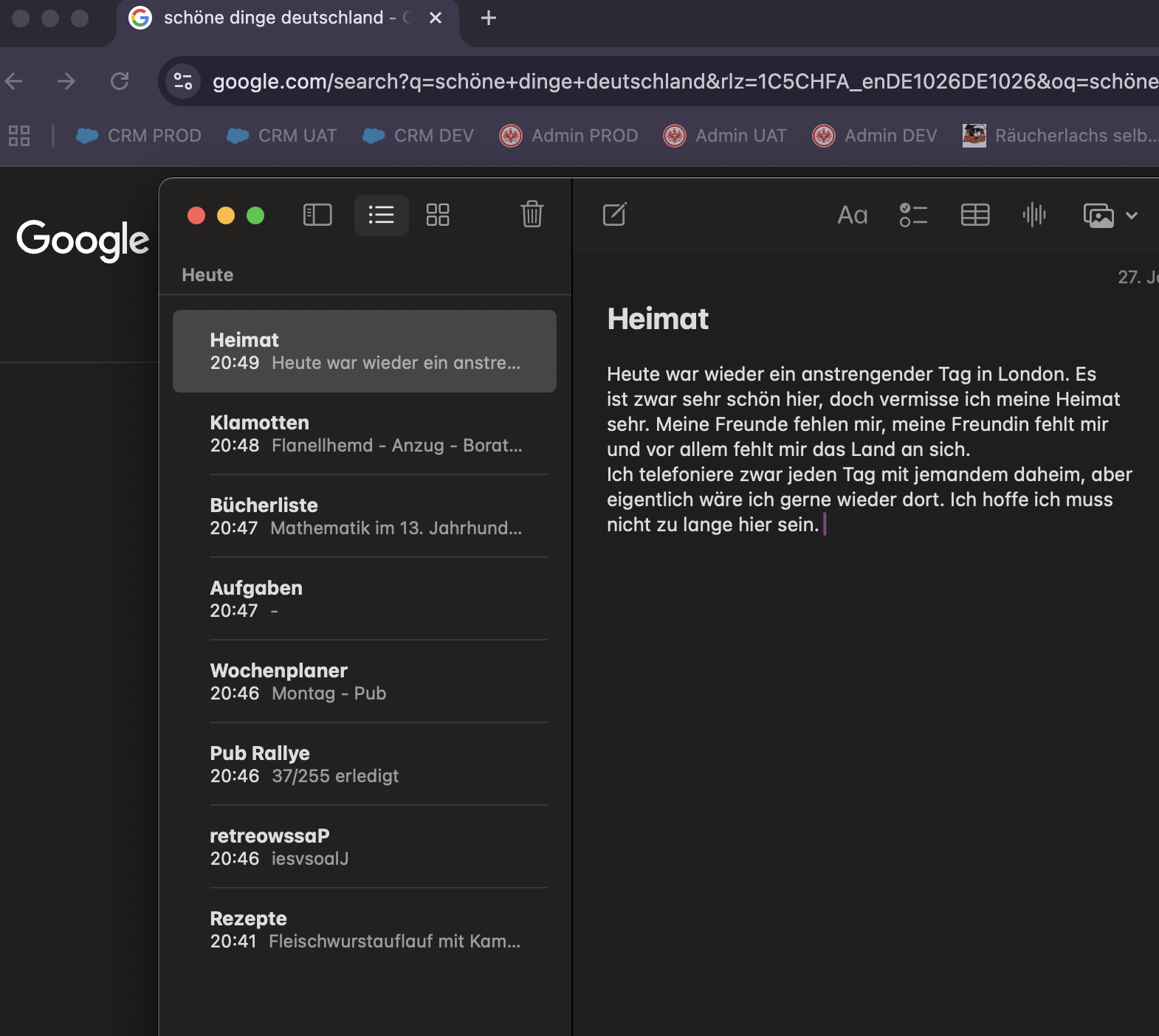
Task: Open the Chrome apps grid icon
Action: [19, 136]
